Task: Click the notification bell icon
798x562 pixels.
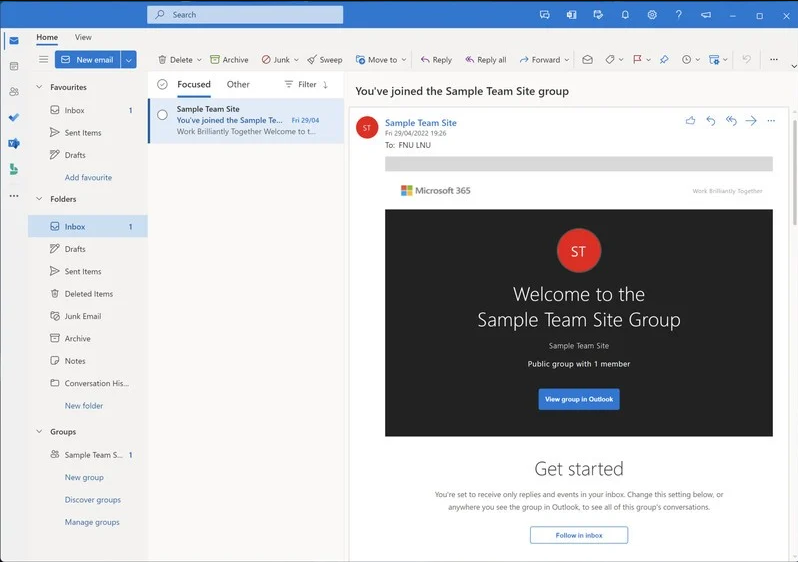Action: [625, 15]
